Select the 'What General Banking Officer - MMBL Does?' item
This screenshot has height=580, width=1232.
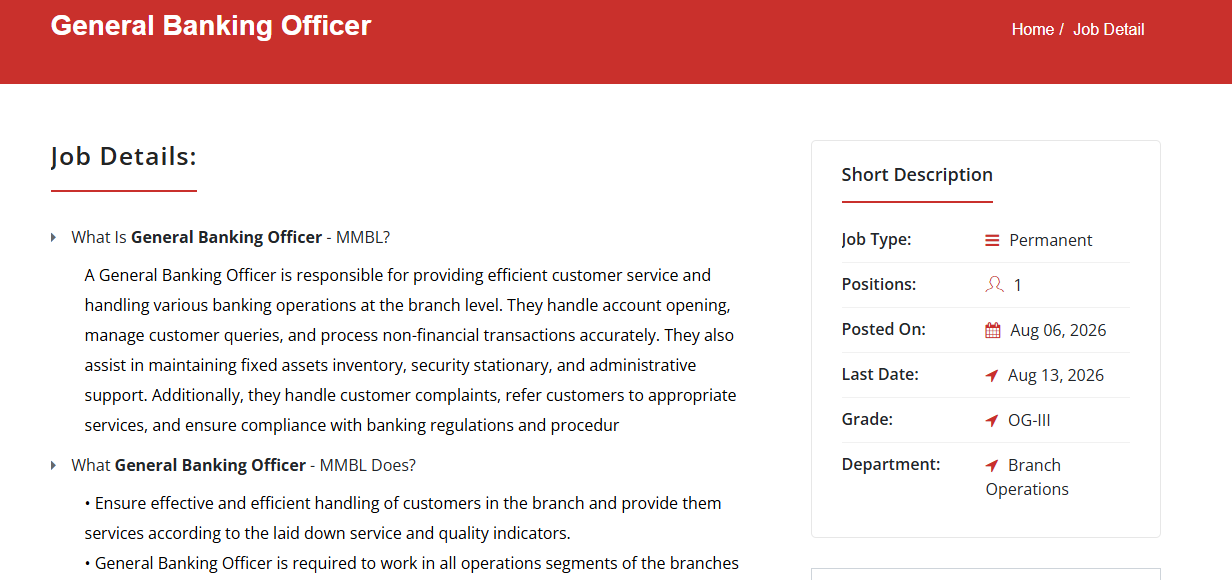[x=243, y=465]
